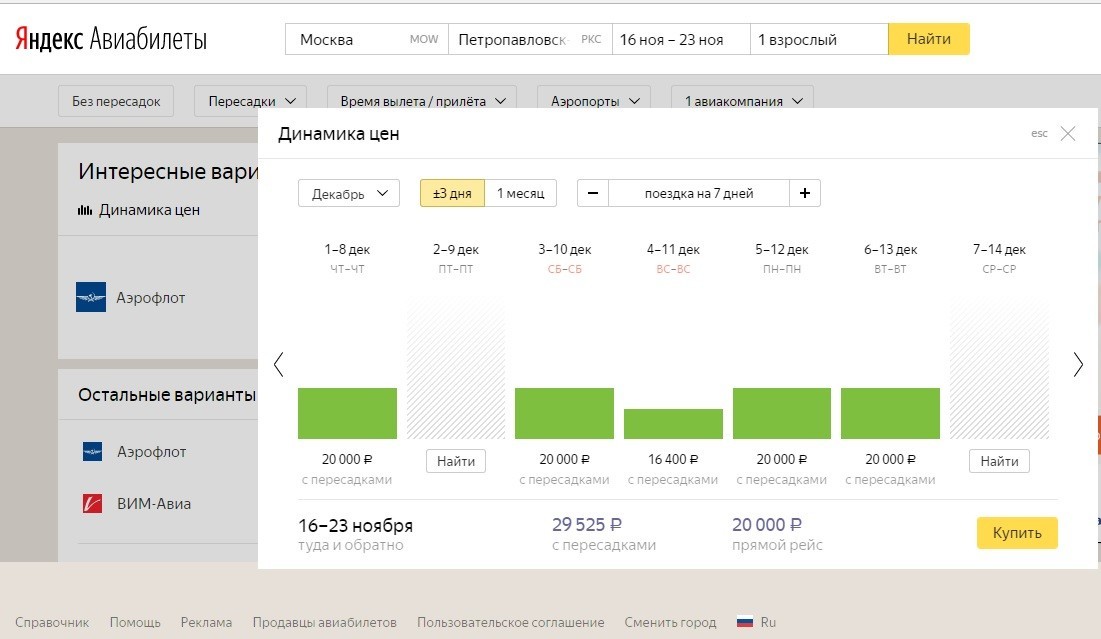The height and width of the screenshot is (639, 1101).
Task: Switch to the 1 месяц view
Action: click(x=520, y=193)
